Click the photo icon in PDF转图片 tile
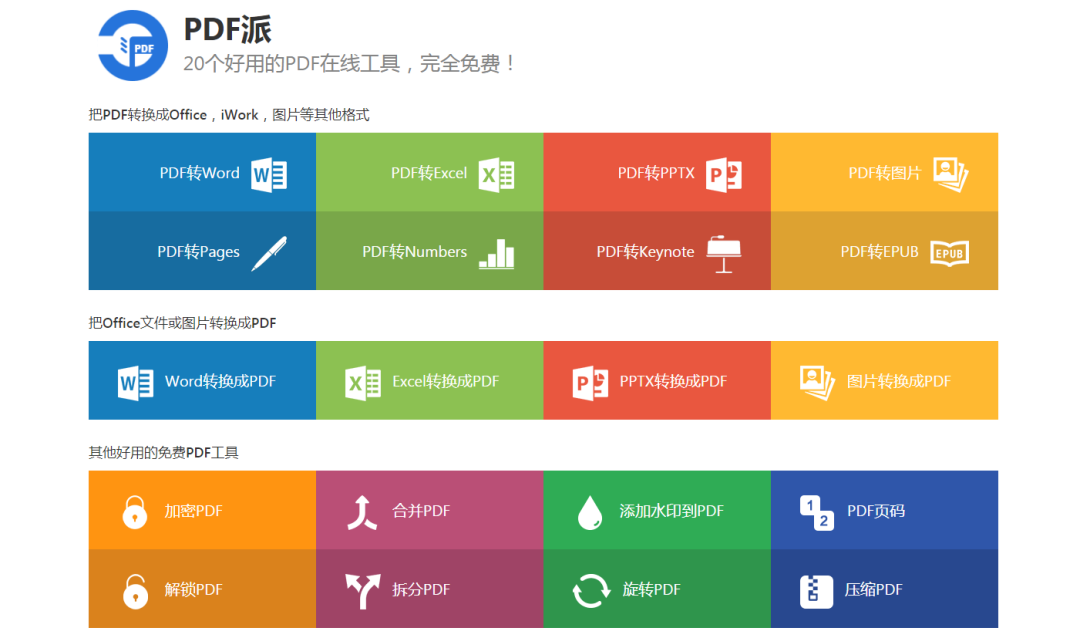This screenshot has width=1080, height=638. tap(951, 174)
